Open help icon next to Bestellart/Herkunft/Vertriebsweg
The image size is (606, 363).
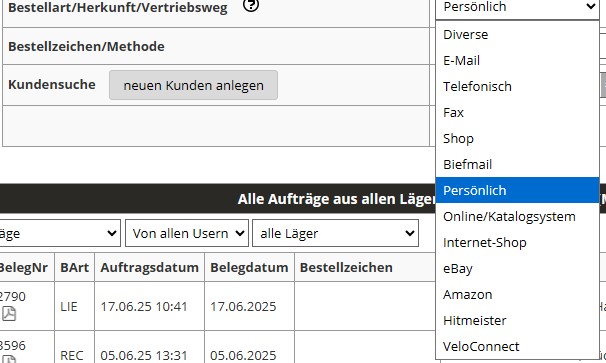pos(251,5)
